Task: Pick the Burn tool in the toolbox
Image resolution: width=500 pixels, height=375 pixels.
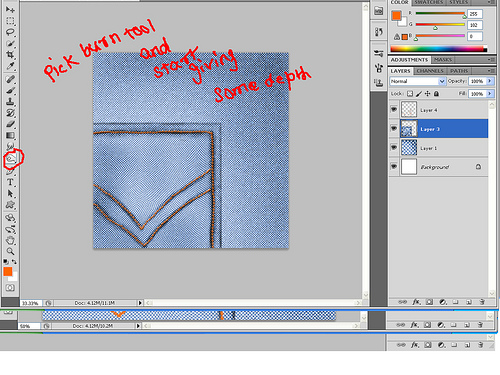Action: (11, 159)
